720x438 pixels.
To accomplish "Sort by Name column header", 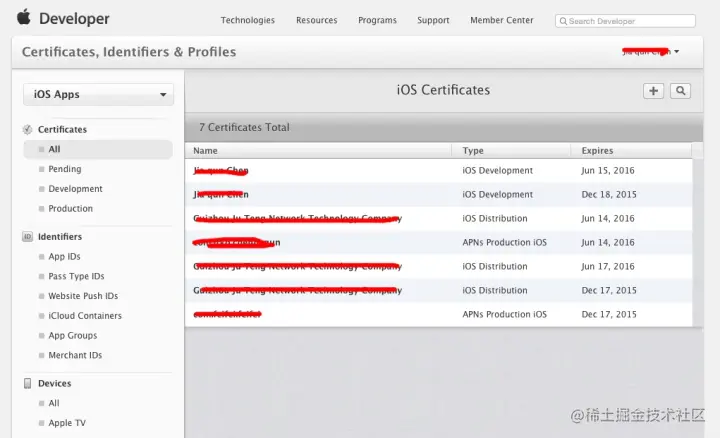I will click(x=318, y=151).
